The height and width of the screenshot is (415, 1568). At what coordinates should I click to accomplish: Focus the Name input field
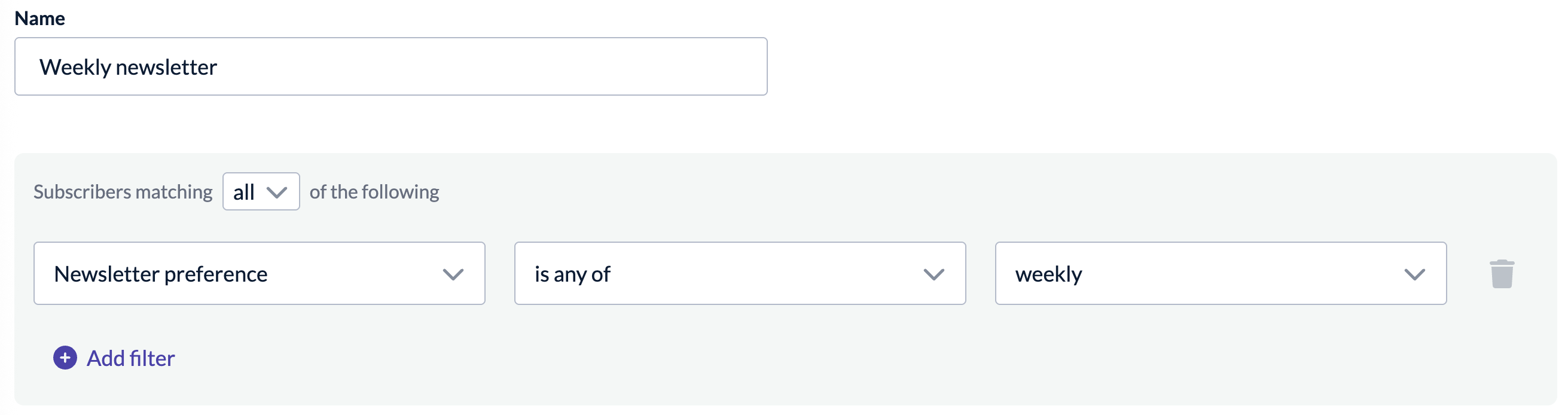coord(391,66)
